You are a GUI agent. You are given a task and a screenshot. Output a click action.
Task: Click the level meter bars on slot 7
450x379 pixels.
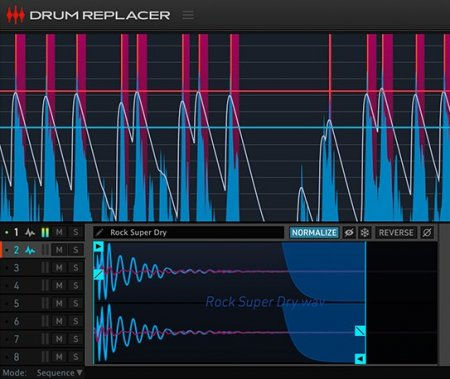(x=45, y=339)
